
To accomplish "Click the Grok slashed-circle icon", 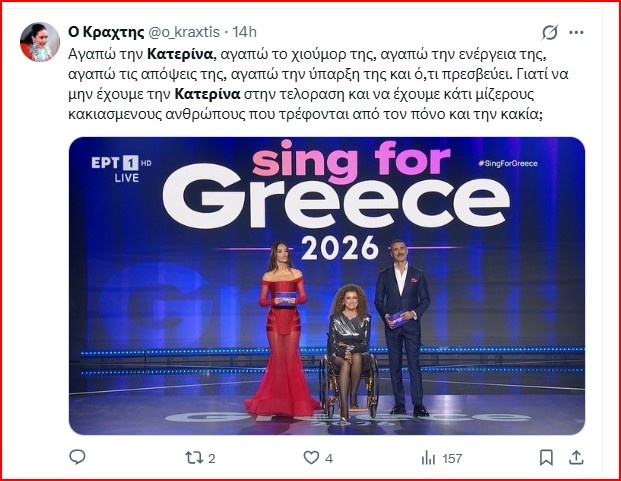I will [x=550, y=31].
